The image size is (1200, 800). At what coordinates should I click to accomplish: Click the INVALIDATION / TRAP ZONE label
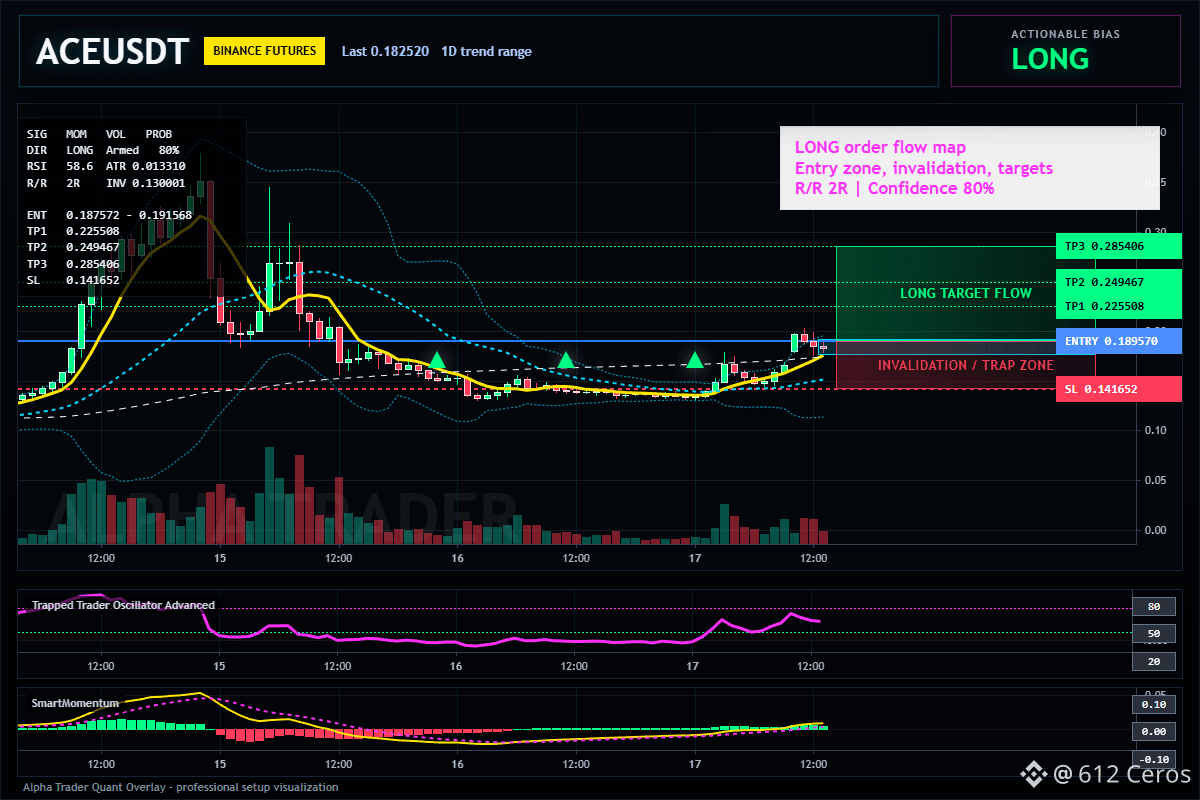click(966, 365)
